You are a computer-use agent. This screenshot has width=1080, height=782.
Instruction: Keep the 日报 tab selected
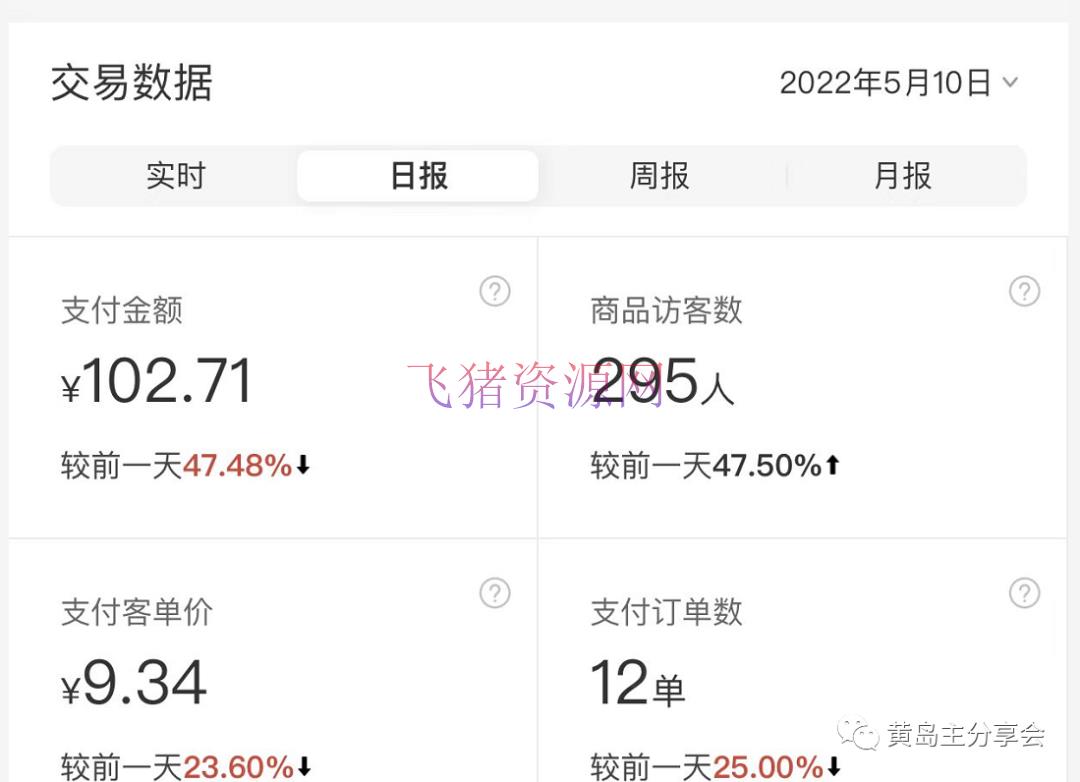417,175
